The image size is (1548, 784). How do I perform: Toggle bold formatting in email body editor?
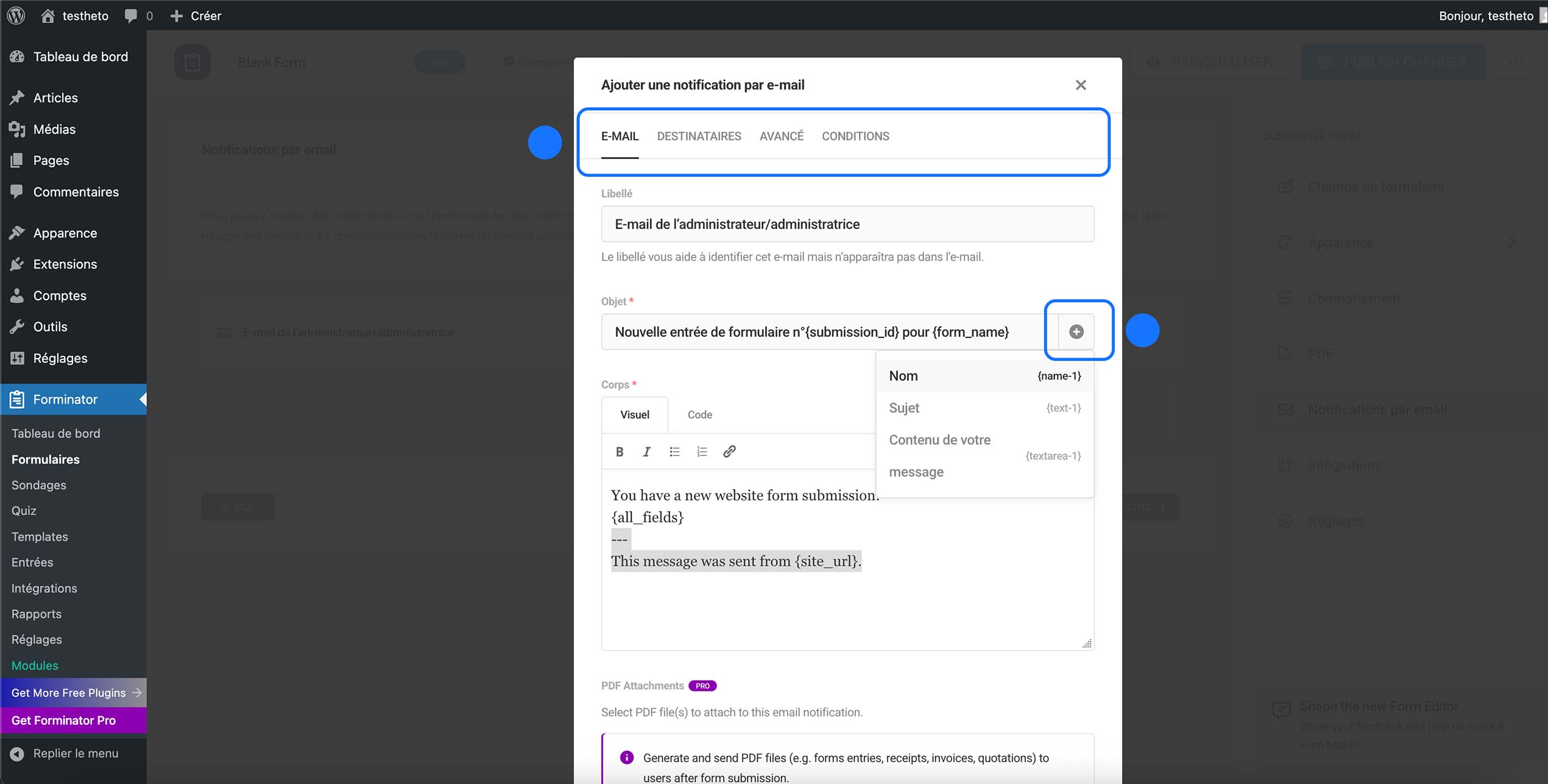[620, 451]
